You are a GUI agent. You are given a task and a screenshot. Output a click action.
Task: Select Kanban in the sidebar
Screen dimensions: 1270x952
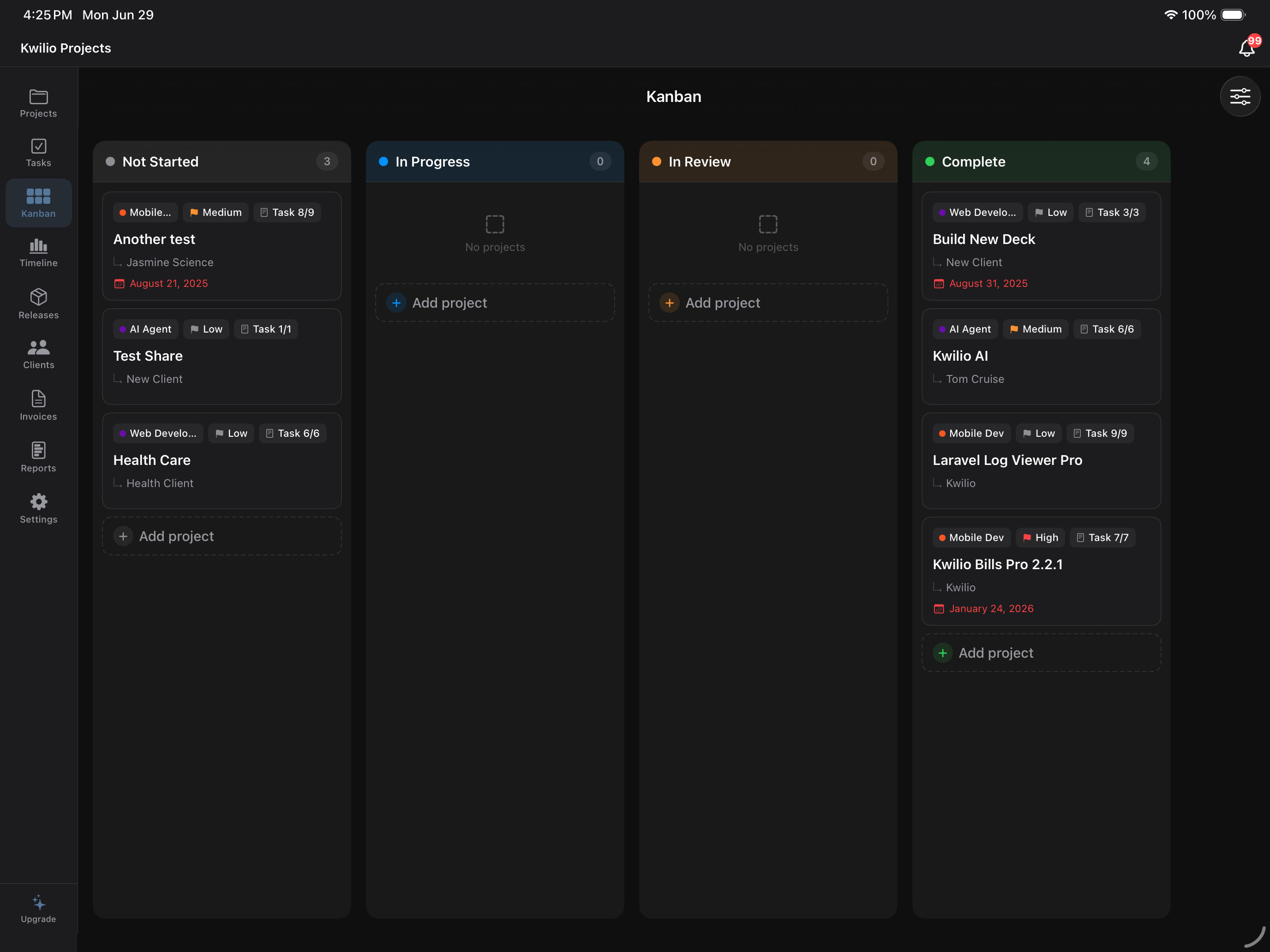point(38,203)
